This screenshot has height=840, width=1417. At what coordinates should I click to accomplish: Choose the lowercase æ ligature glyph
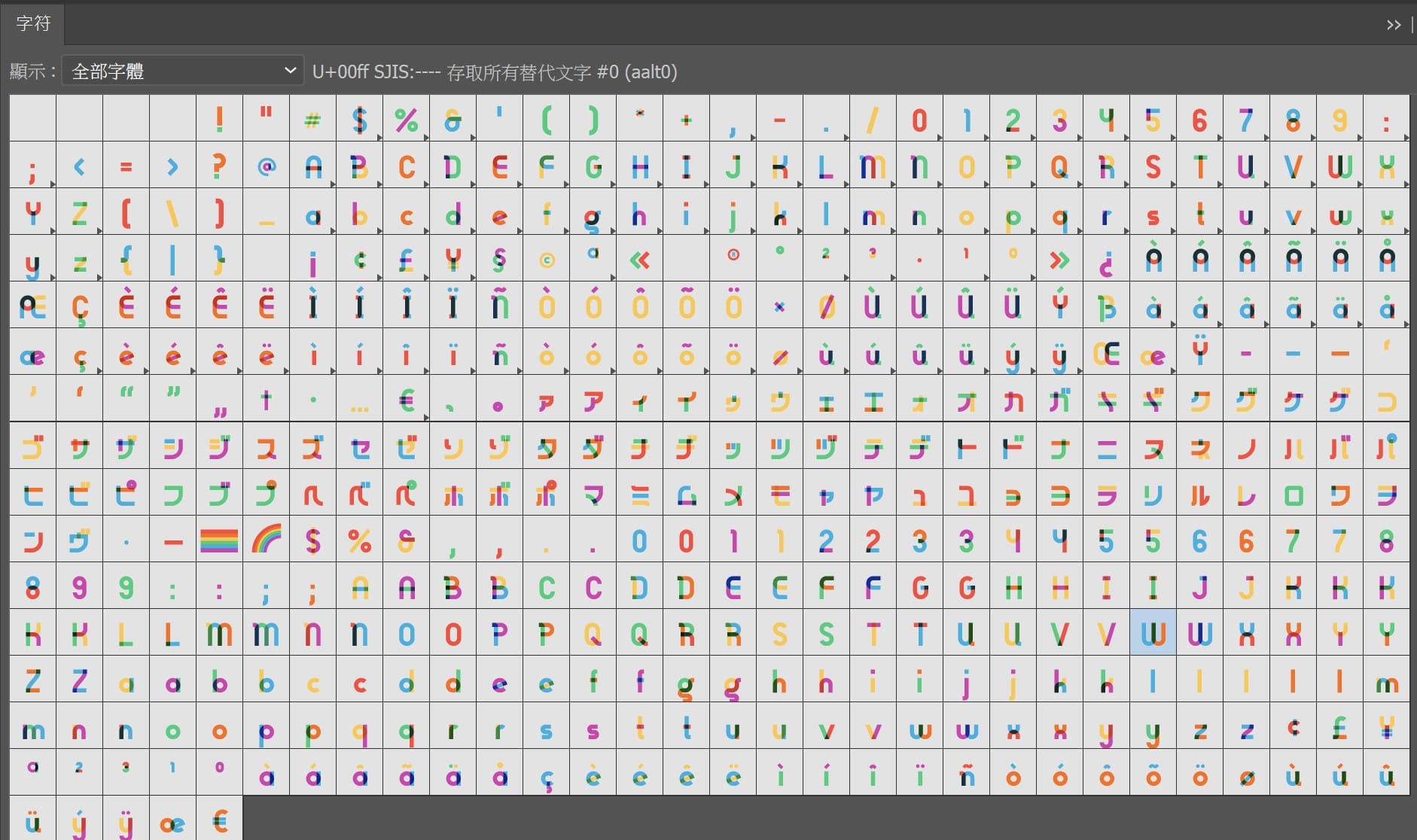[33, 352]
